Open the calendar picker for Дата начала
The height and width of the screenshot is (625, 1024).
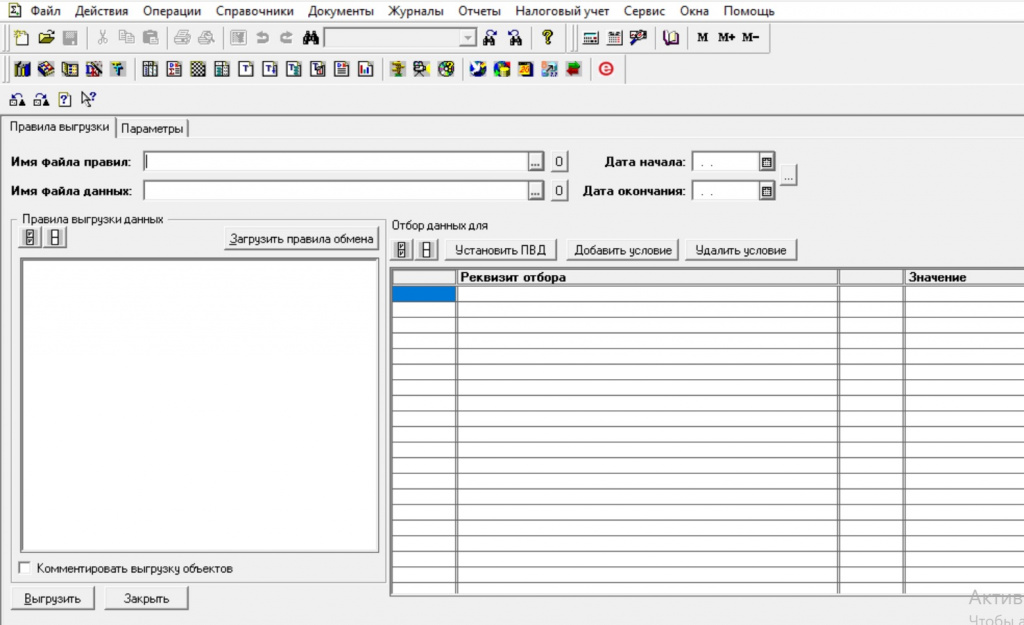767,161
